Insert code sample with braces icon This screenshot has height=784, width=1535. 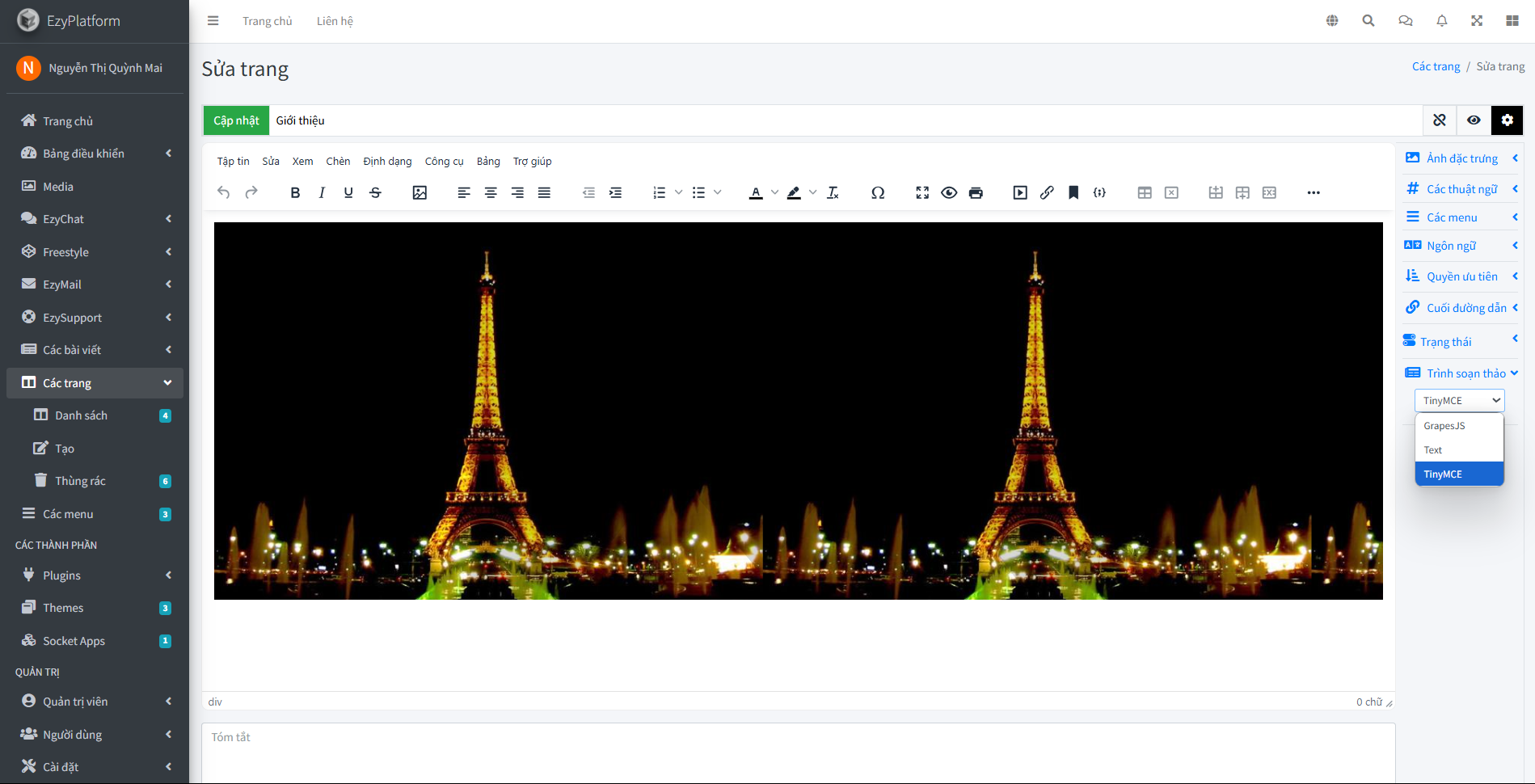(1099, 192)
